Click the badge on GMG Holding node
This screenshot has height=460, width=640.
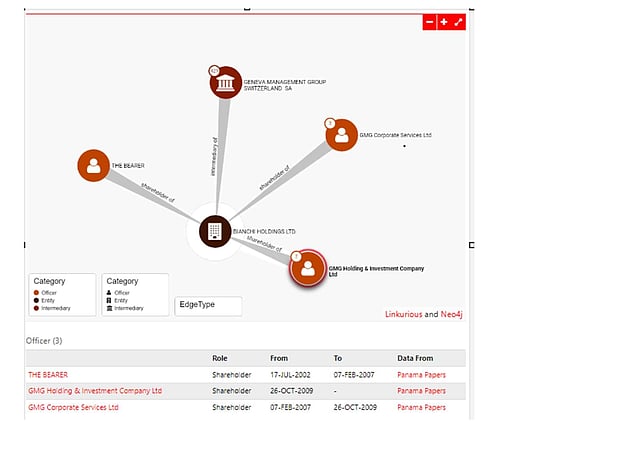tap(296, 256)
